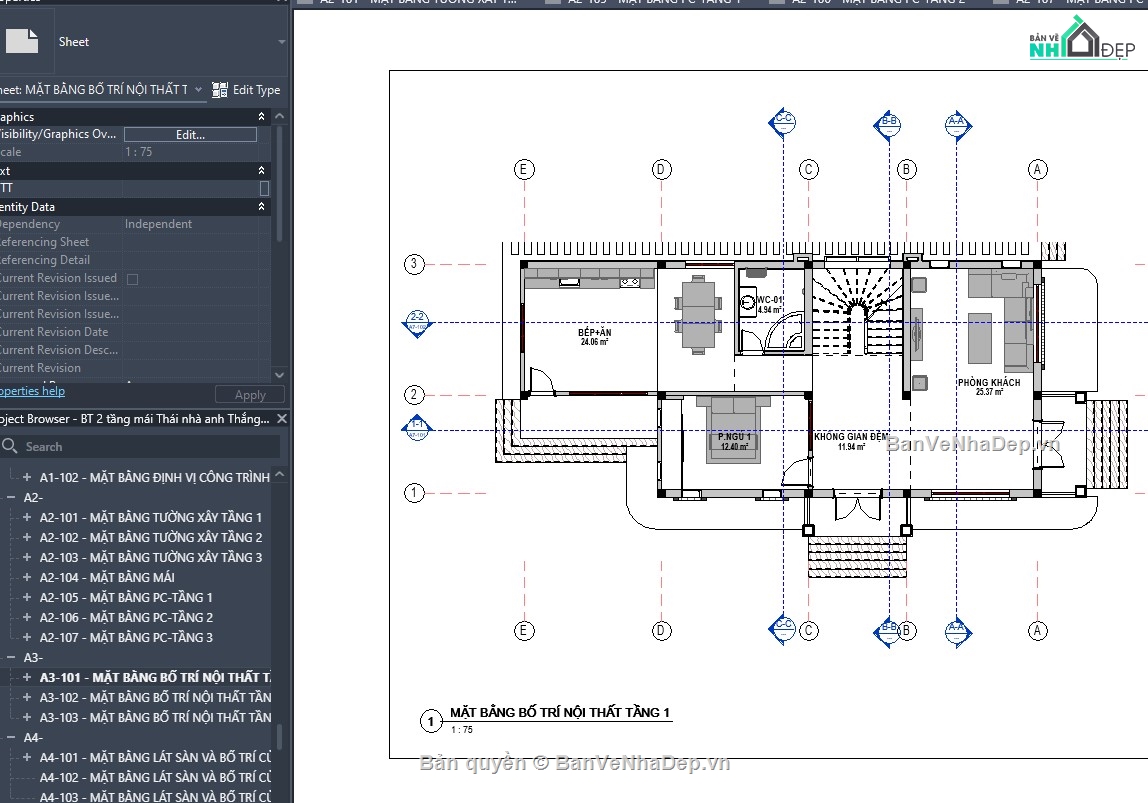This screenshot has width=1148, height=803.
Task: Expand sheet A4-101 tree node
Action: point(27,757)
